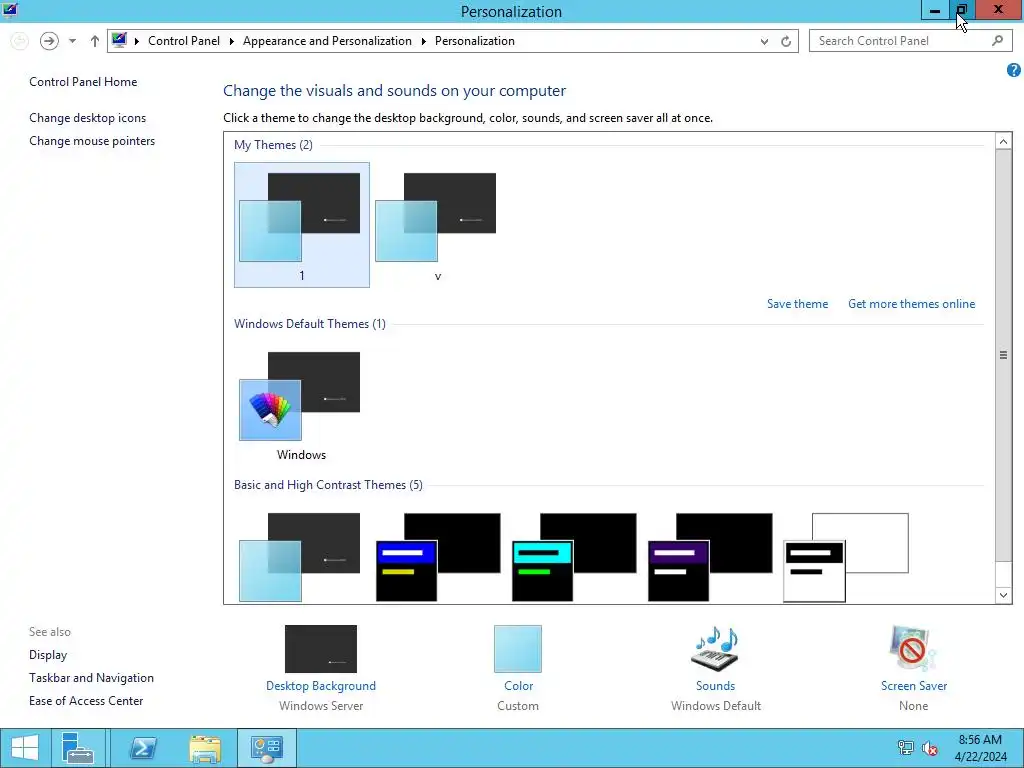Open Server Manager from taskbar
This screenshot has height=768, width=1024.
[x=78, y=748]
